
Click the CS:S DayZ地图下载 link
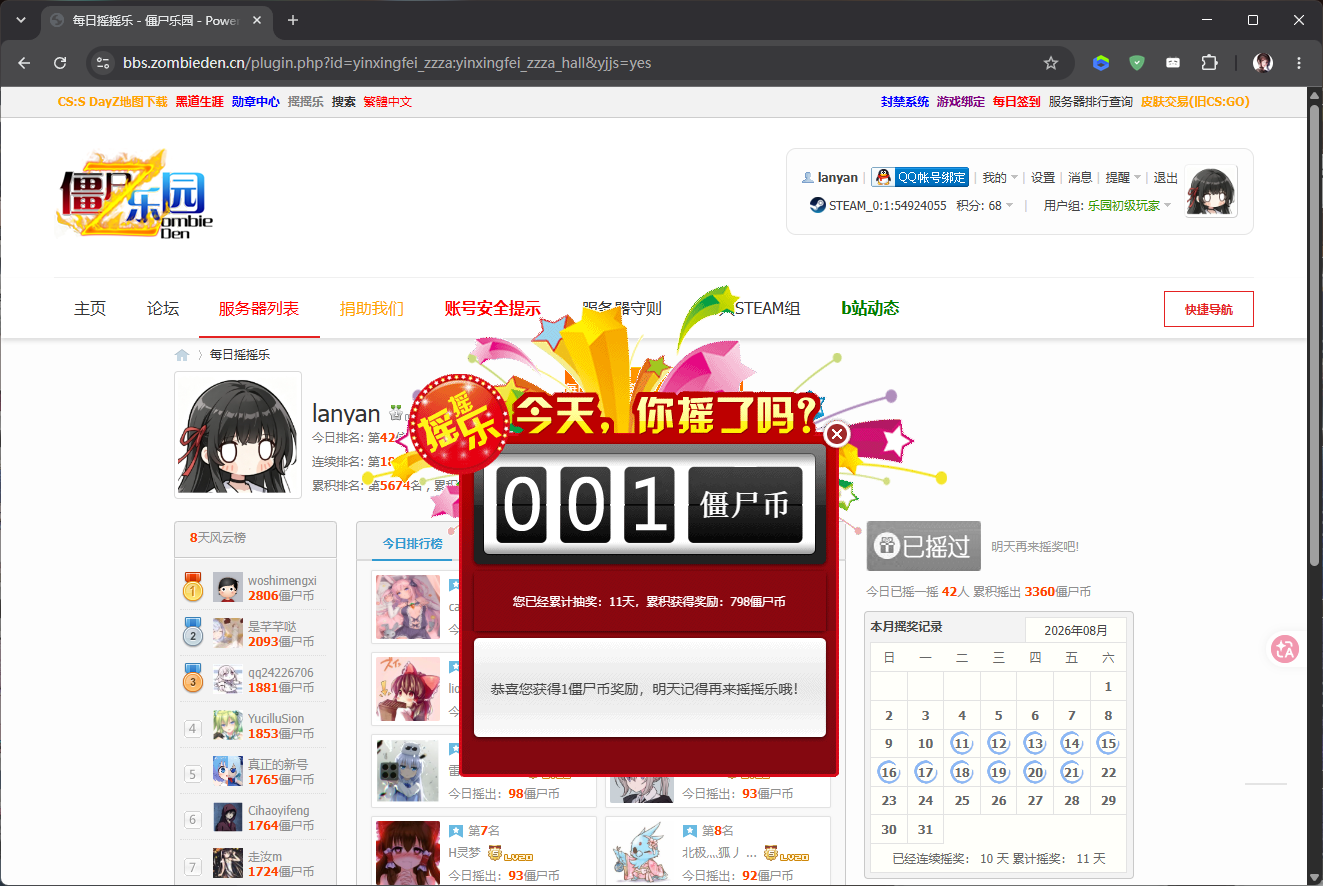[113, 102]
